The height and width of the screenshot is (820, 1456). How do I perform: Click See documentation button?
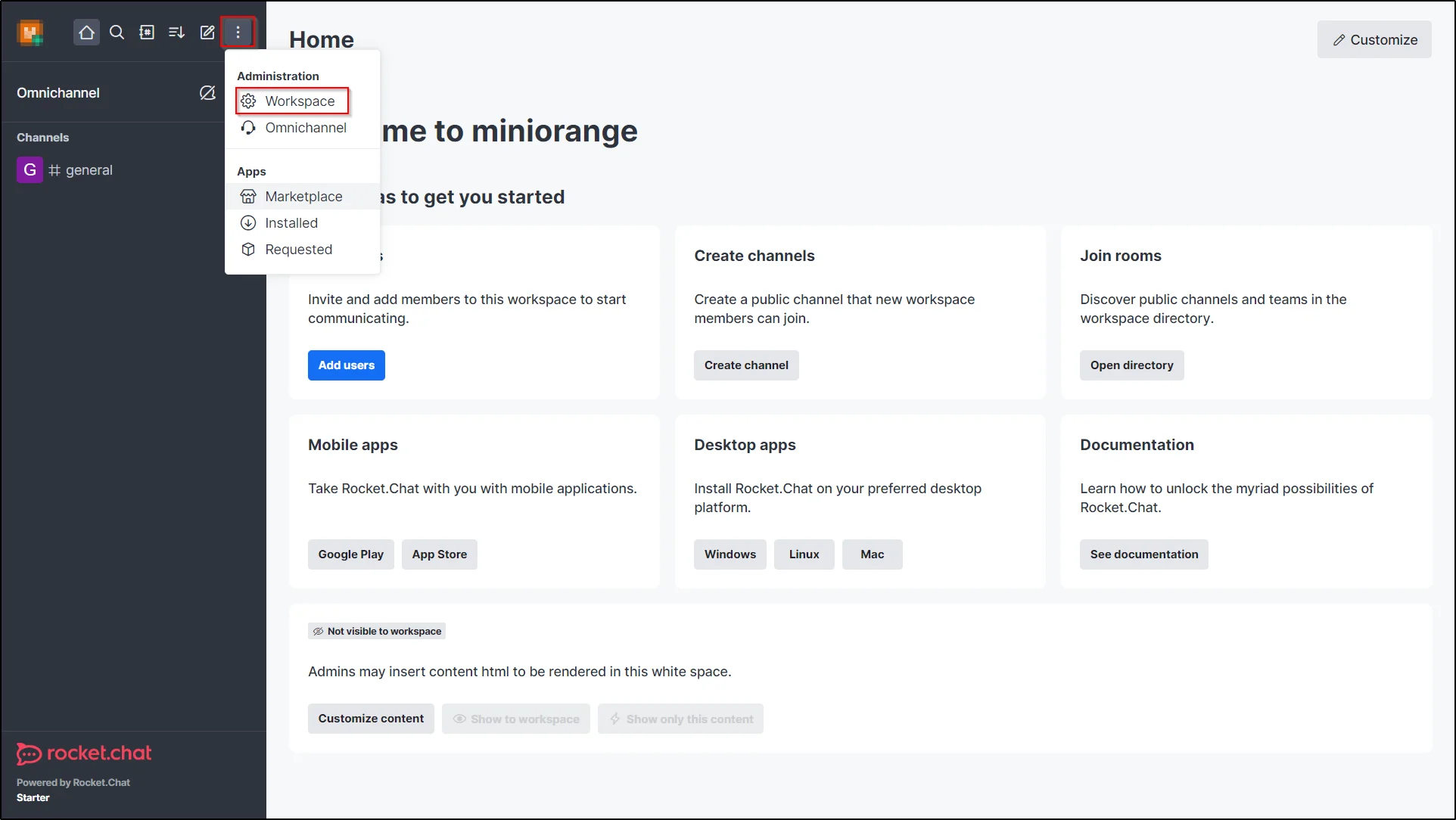click(x=1144, y=554)
